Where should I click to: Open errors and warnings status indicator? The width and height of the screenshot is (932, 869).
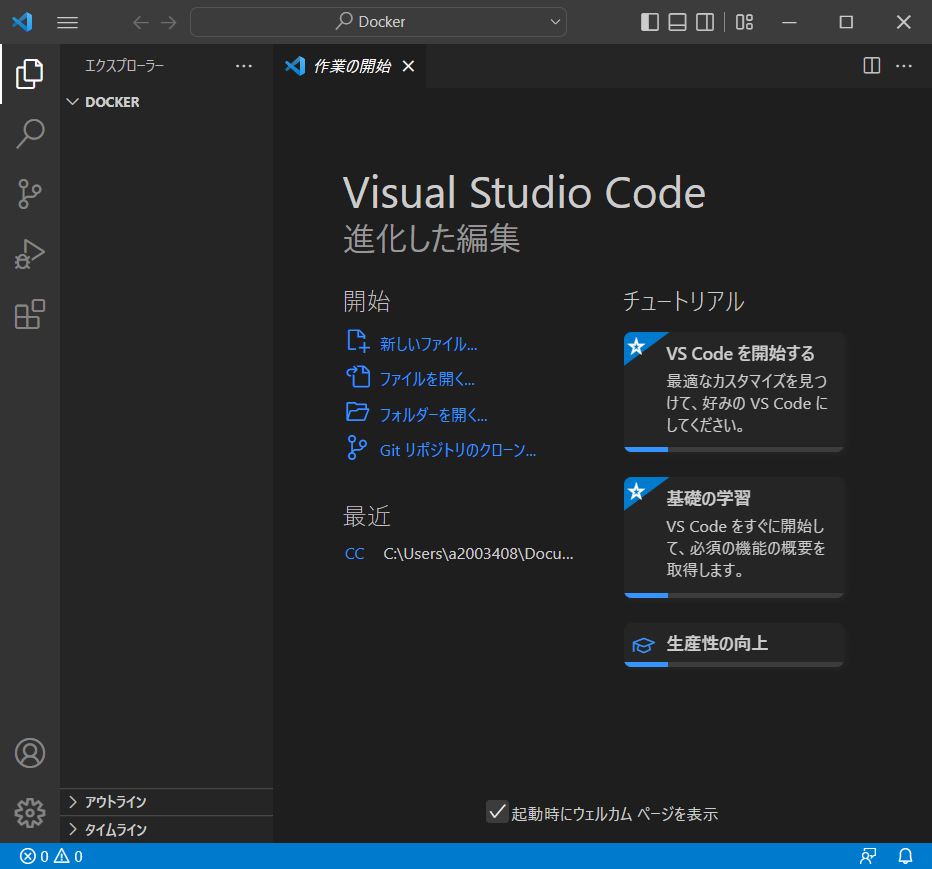pos(51,856)
